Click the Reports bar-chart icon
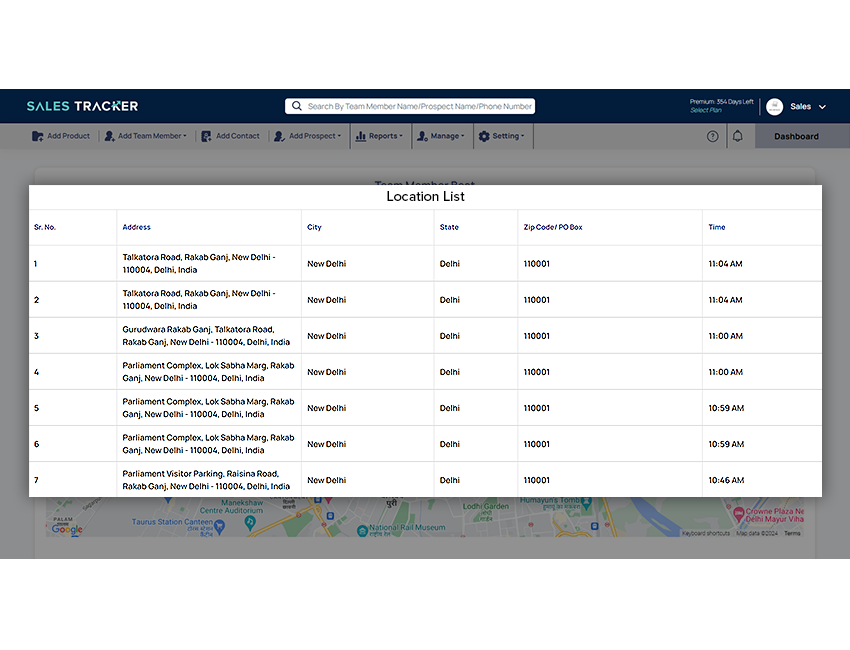This screenshot has width=850, height=650. point(361,136)
